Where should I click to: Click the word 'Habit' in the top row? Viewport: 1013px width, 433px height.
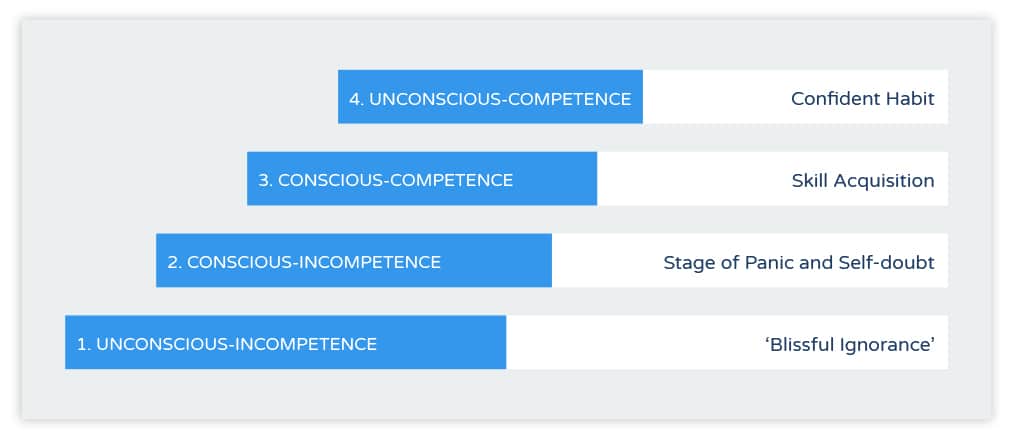909,99
